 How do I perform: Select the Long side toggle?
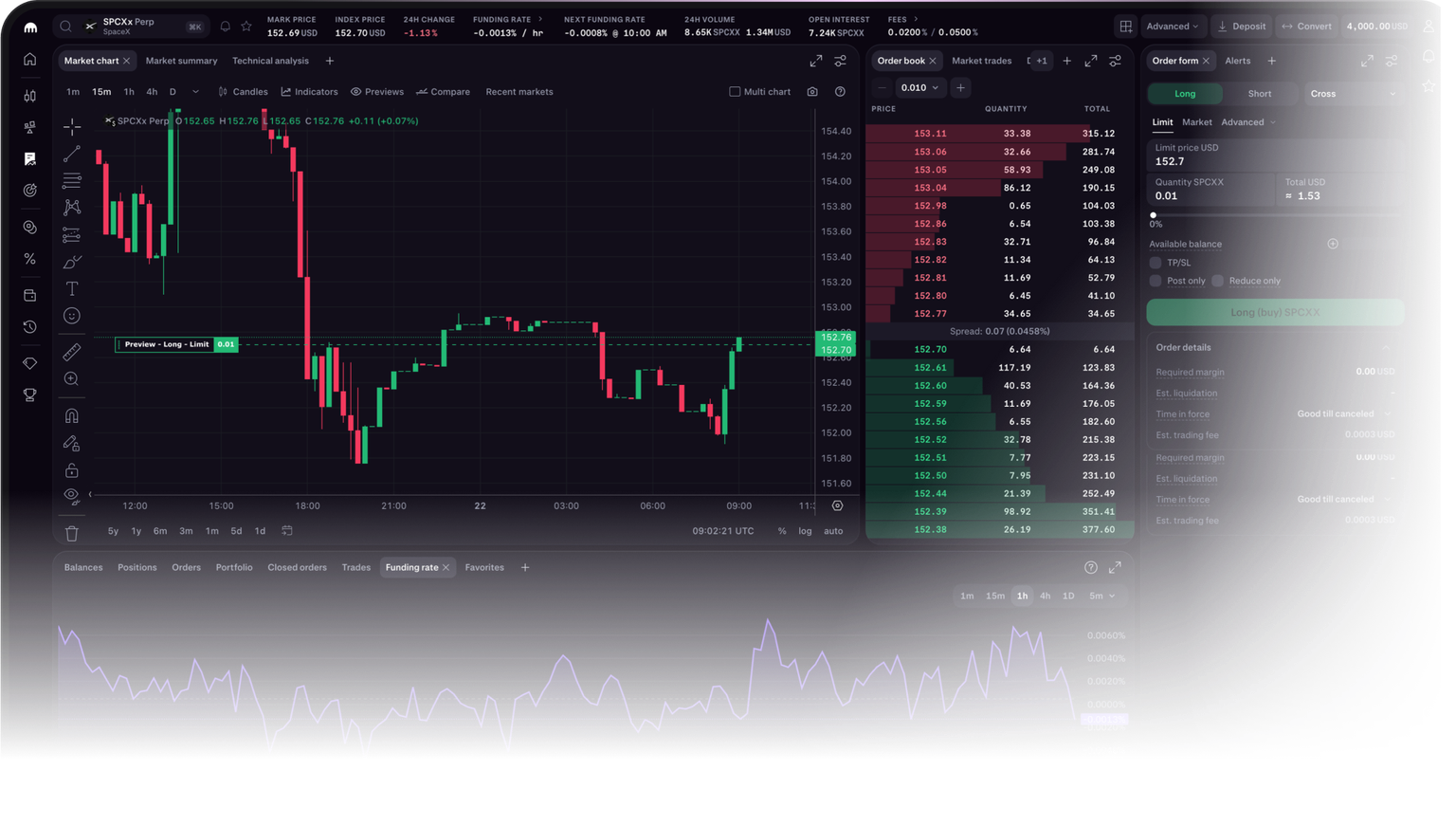tap(1185, 94)
